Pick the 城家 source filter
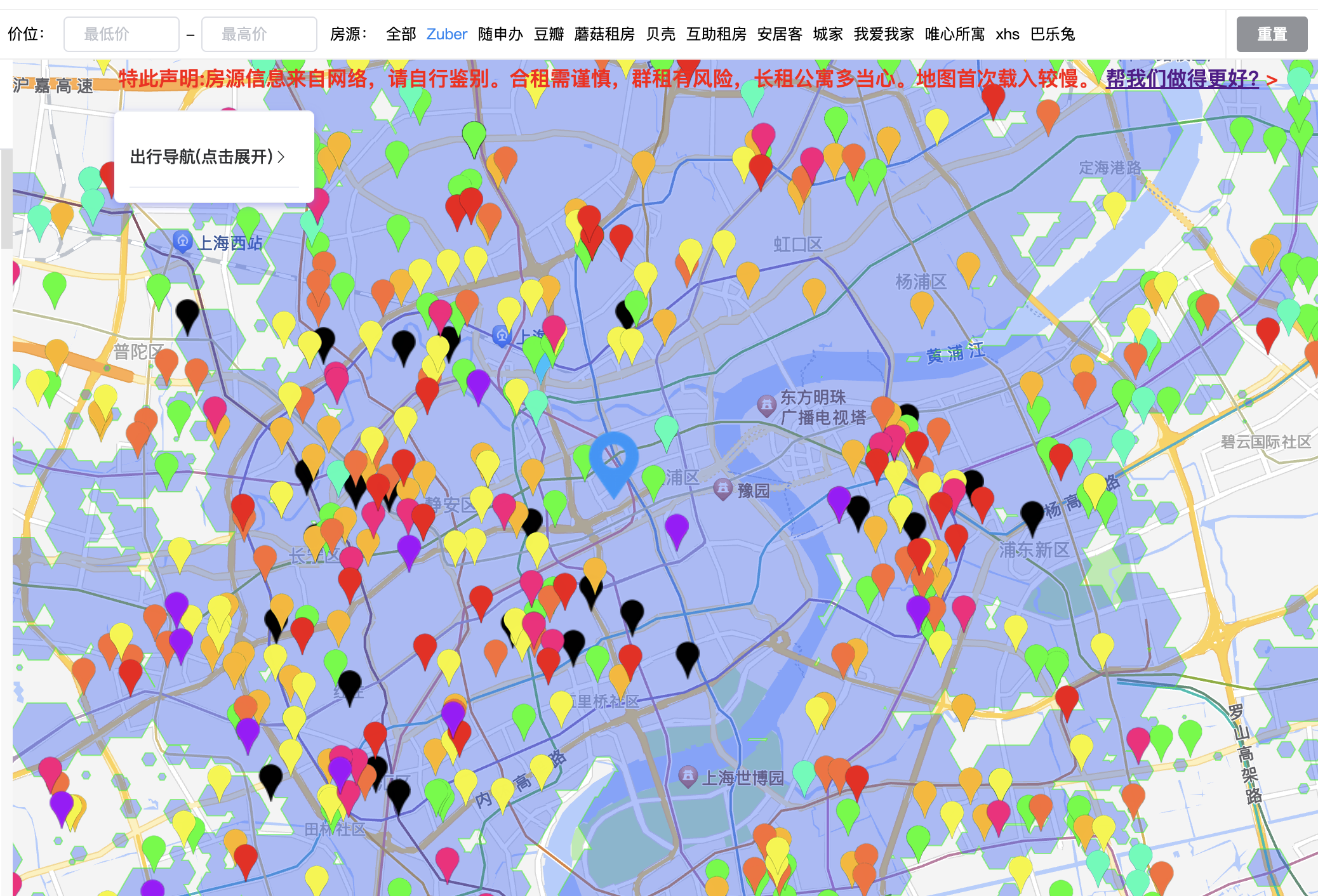Viewport: 1318px width, 896px height. (x=828, y=34)
